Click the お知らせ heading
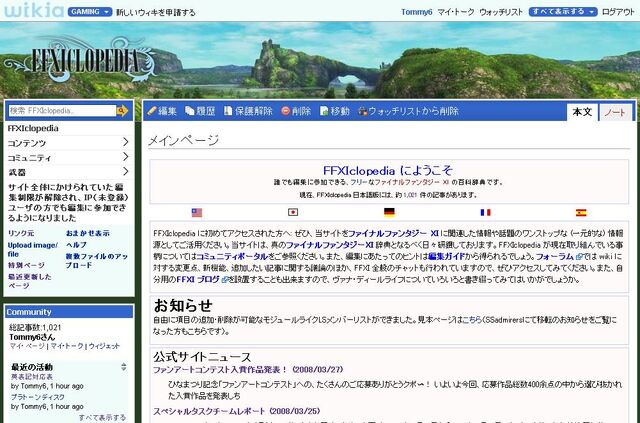The height and width of the screenshot is (423, 640). point(183,305)
